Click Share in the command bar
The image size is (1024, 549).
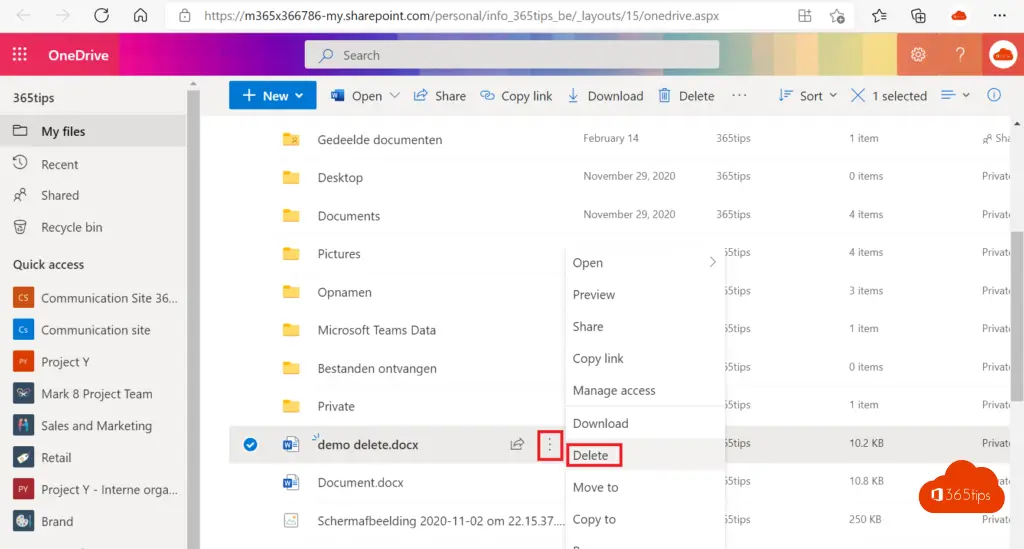440,95
